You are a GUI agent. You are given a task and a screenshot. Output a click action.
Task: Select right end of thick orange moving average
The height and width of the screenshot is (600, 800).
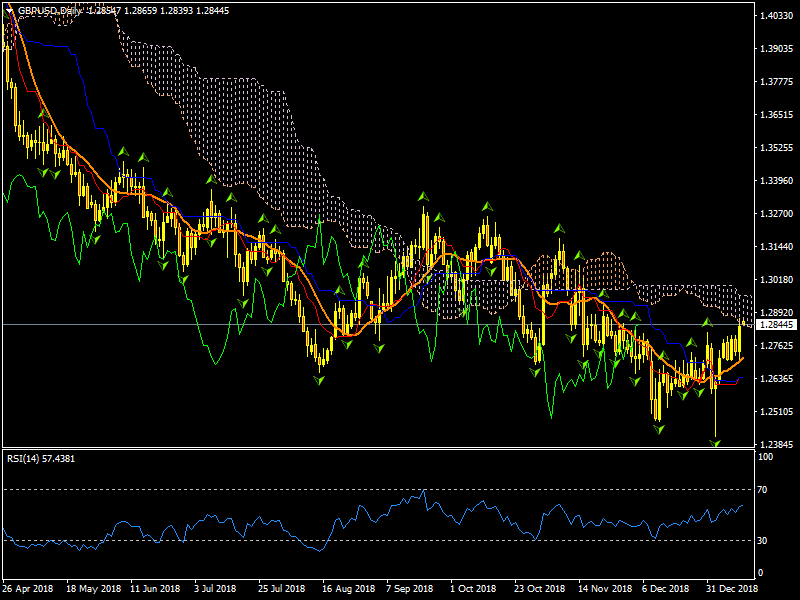pyautogui.click(x=741, y=358)
